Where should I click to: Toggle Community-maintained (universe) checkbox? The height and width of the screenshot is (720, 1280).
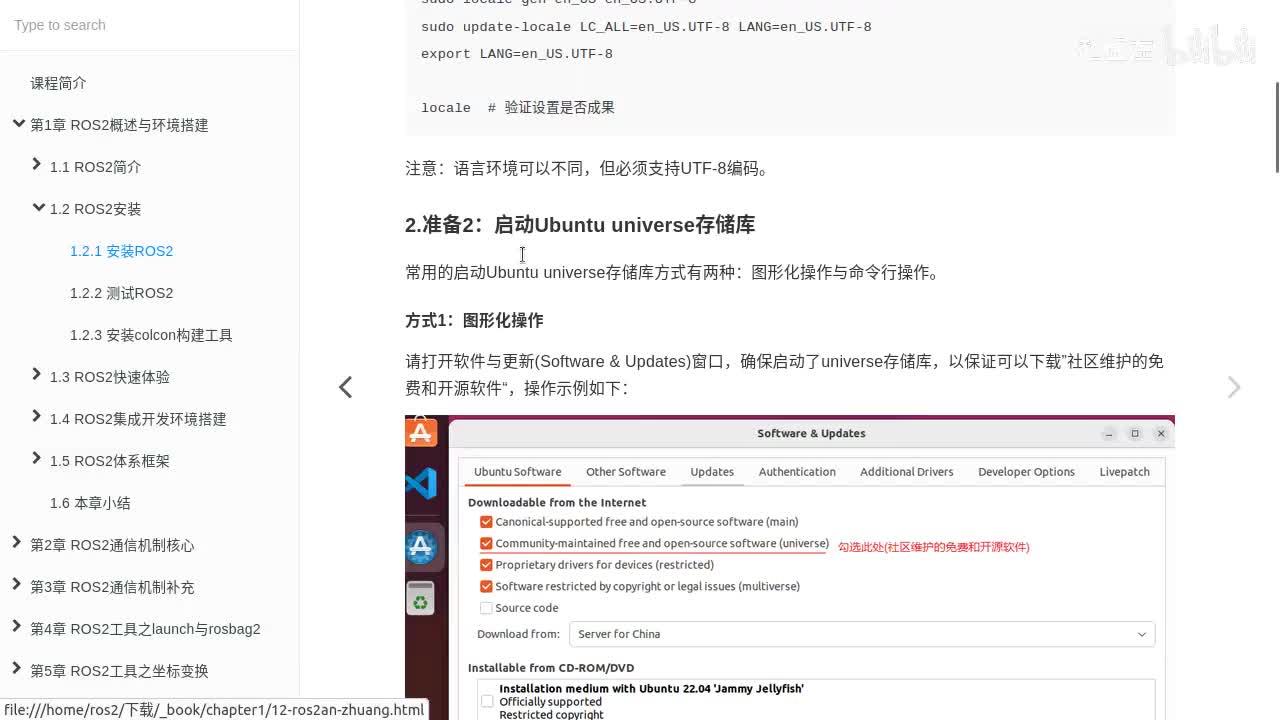point(486,544)
